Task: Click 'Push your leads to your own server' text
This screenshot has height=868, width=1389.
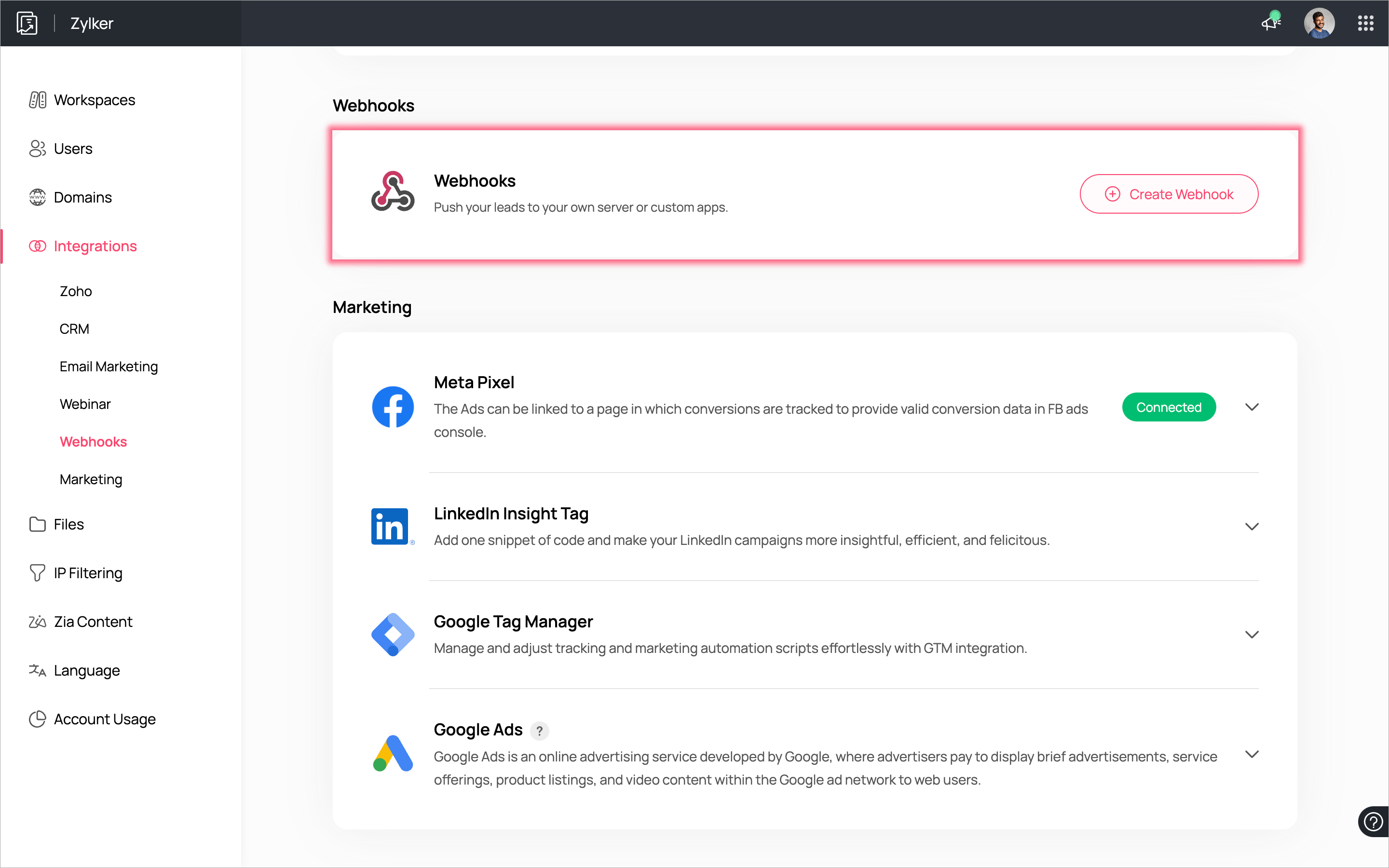Action: [580, 207]
